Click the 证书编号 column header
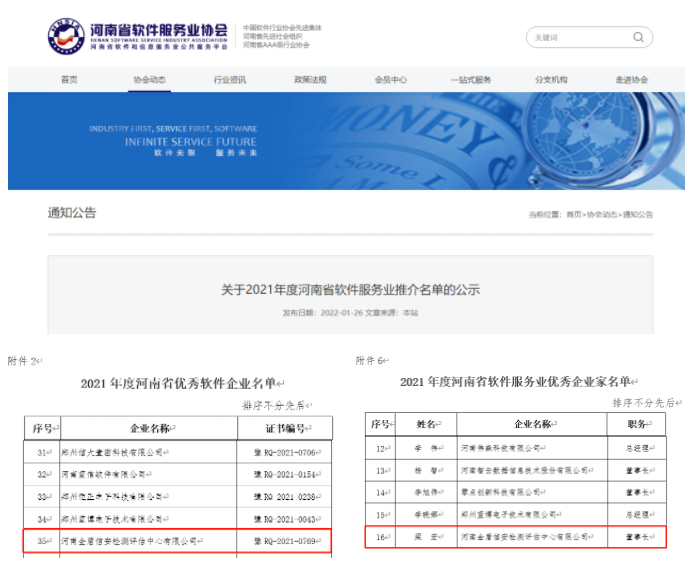 (286, 428)
